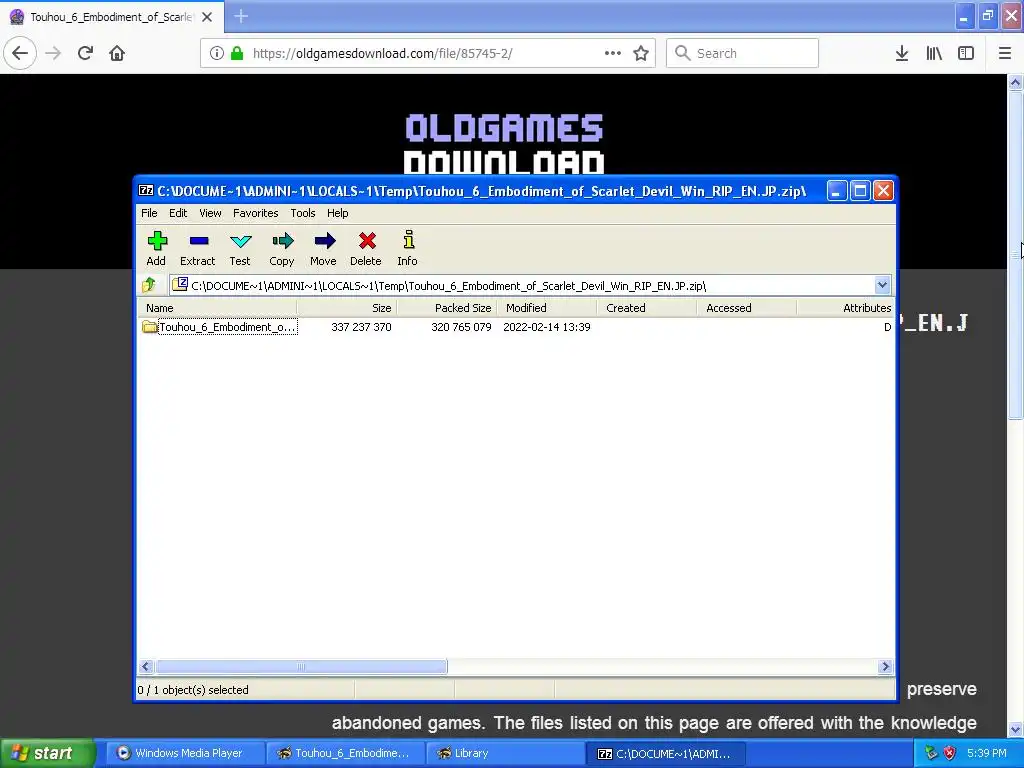Run the Test archive tool

click(240, 248)
